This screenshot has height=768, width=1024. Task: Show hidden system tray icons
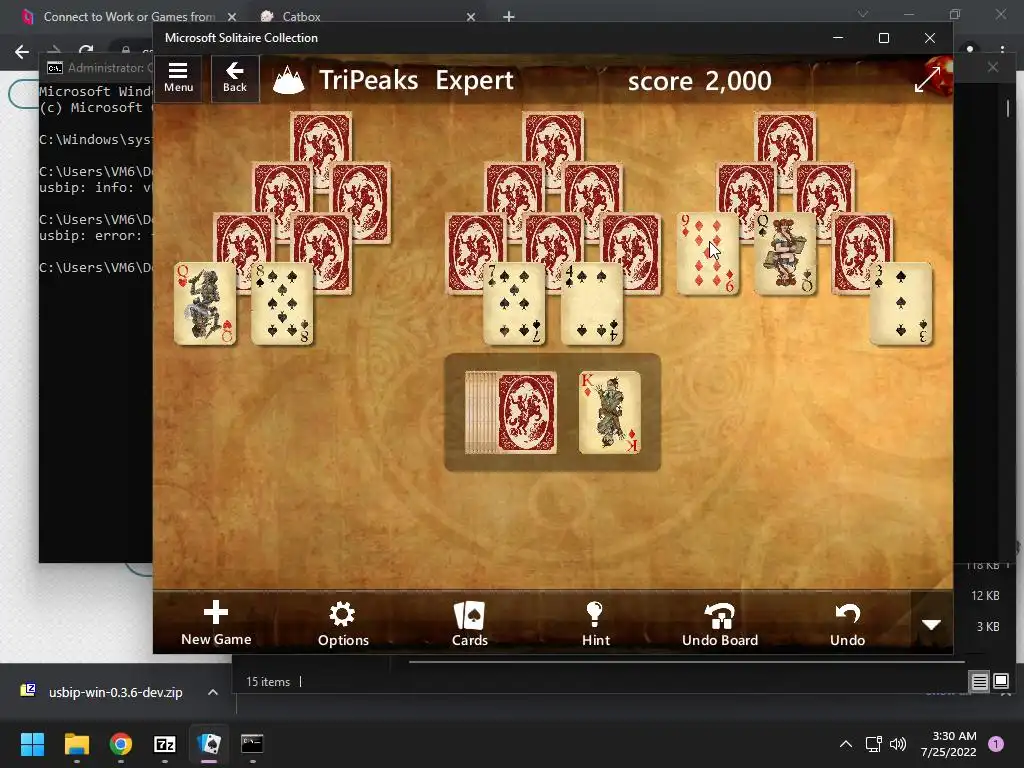click(845, 744)
